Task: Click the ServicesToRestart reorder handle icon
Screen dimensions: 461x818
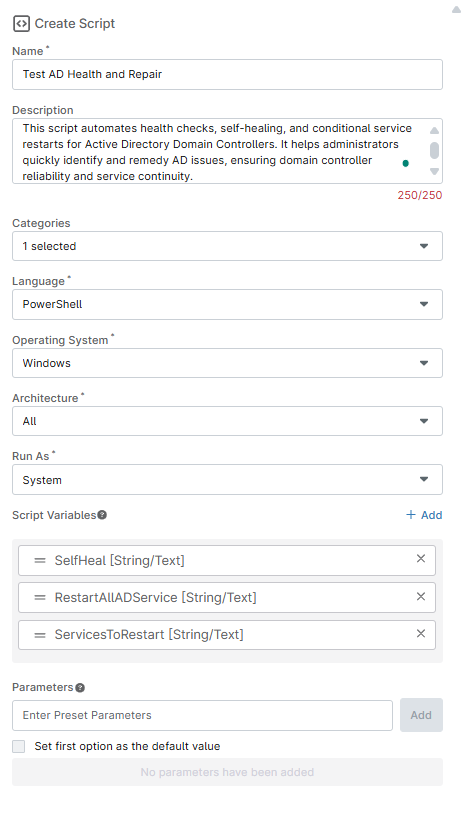Action: (40, 635)
